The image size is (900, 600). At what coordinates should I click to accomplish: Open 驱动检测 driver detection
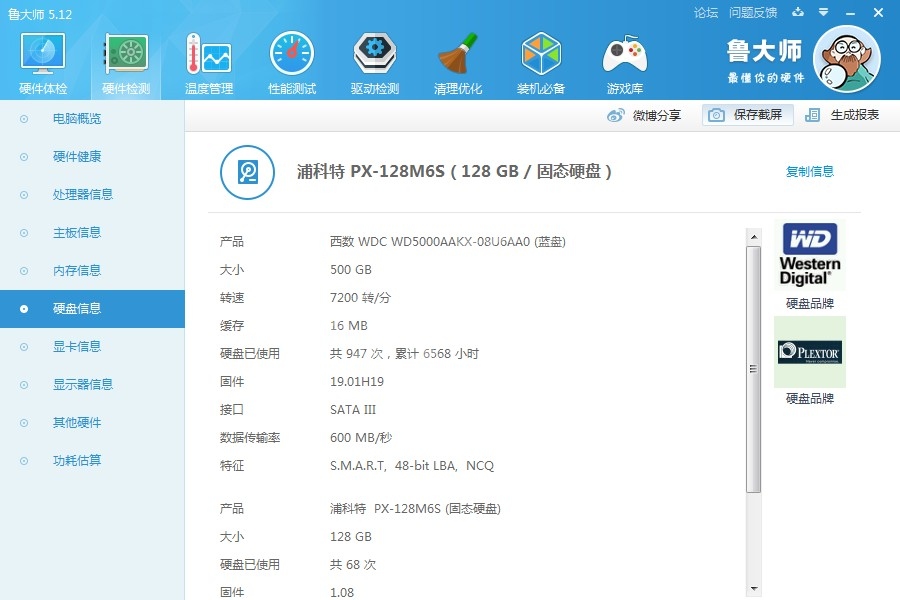coord(375,63)
